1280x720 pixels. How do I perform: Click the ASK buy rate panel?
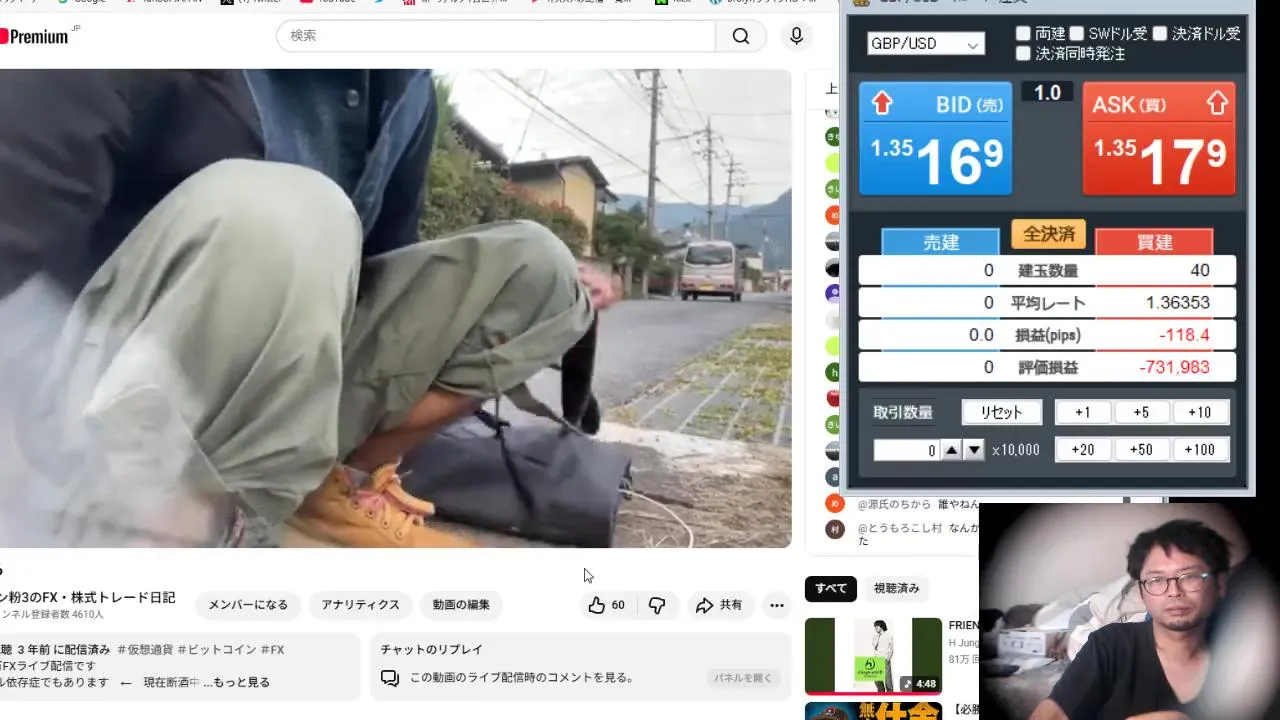pos(1159,138)
